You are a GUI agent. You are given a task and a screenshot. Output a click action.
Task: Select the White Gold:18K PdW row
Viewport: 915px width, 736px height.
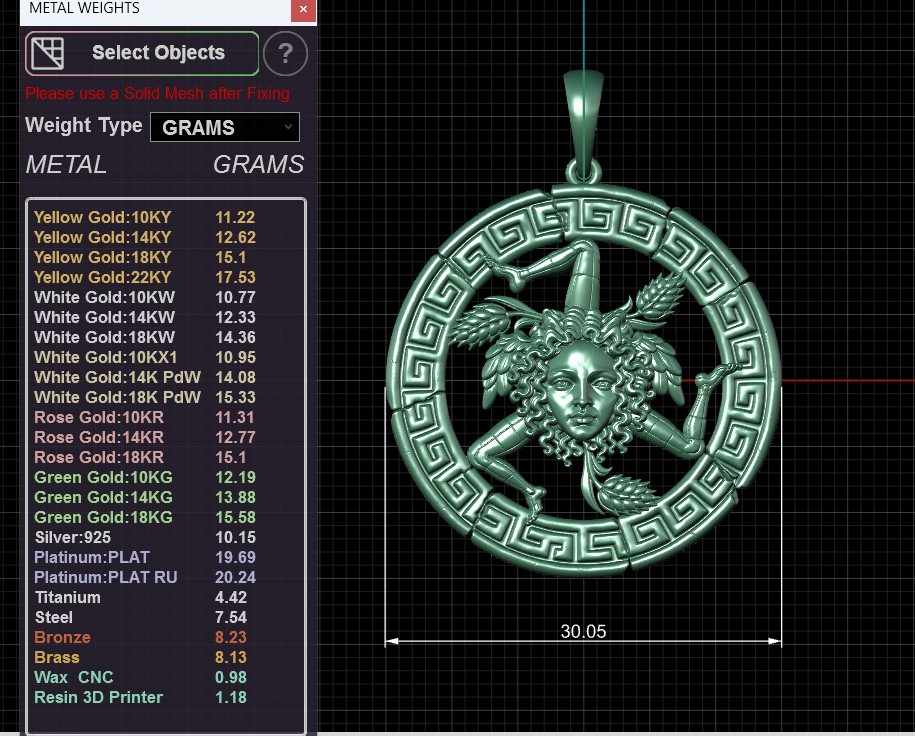[144, 397]
